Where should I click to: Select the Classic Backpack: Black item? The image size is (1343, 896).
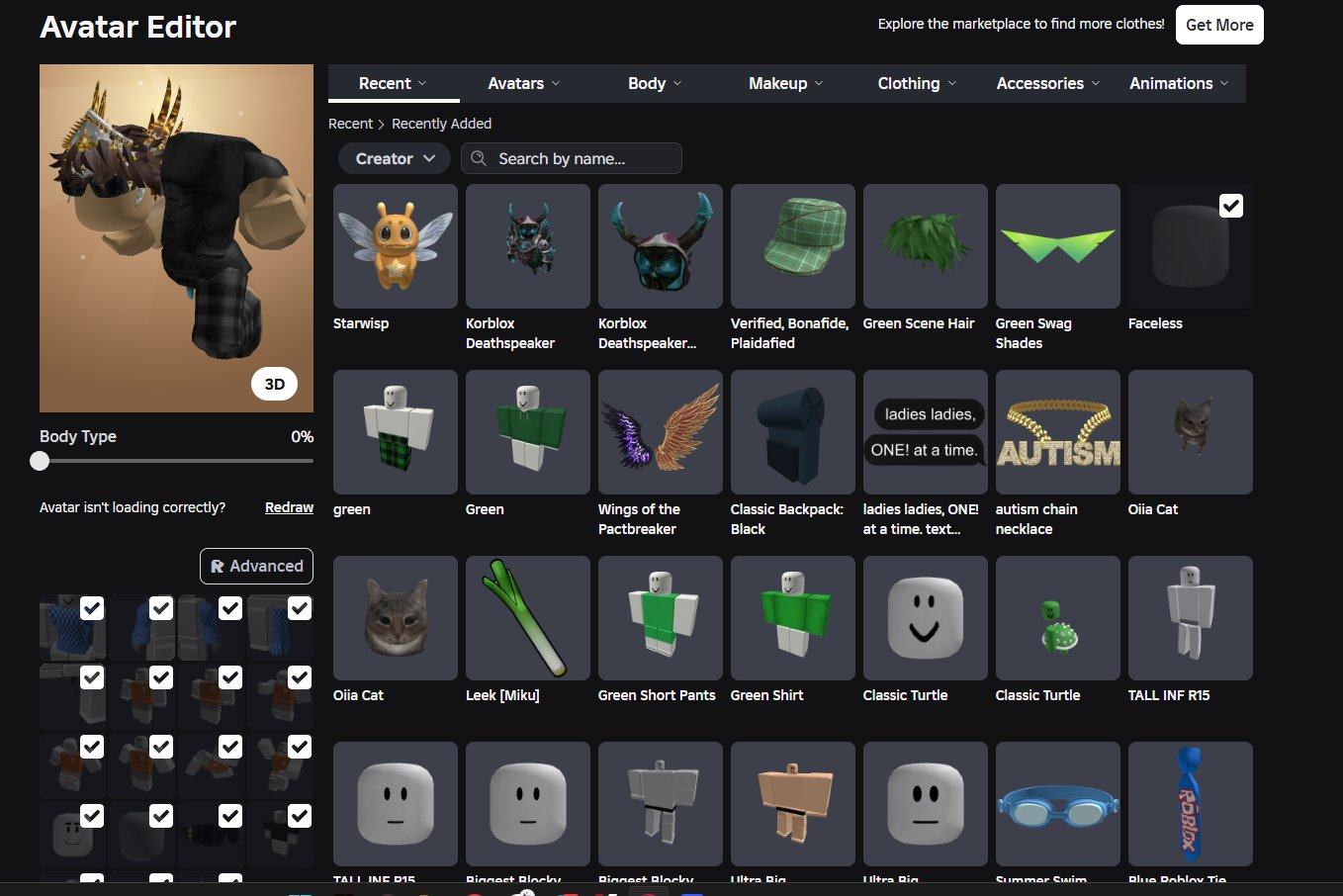coord(793,432)
